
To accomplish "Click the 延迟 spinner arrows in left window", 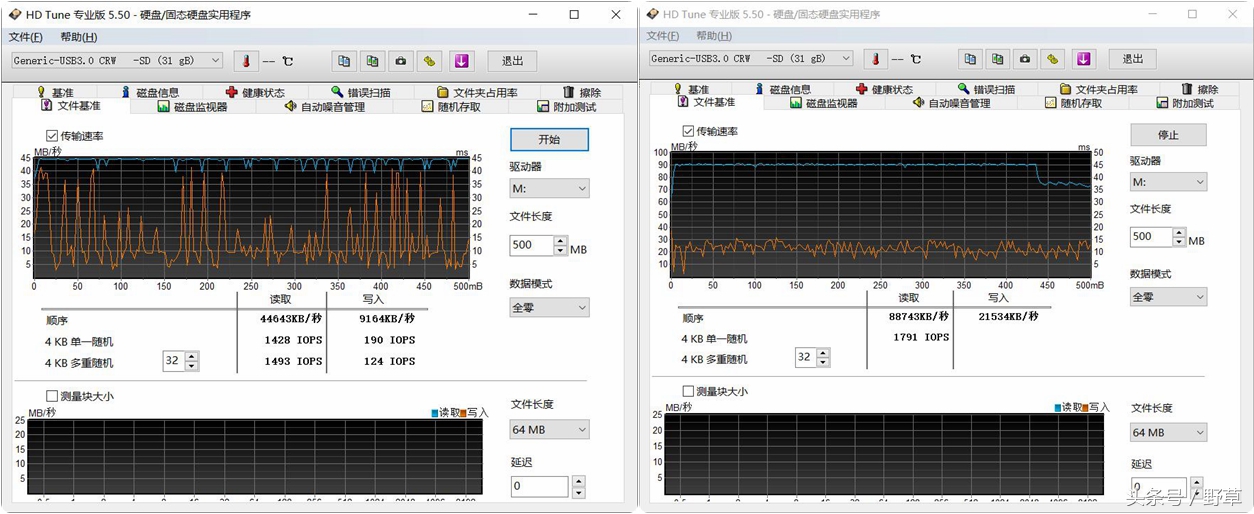I will click(x=578, y=486).
